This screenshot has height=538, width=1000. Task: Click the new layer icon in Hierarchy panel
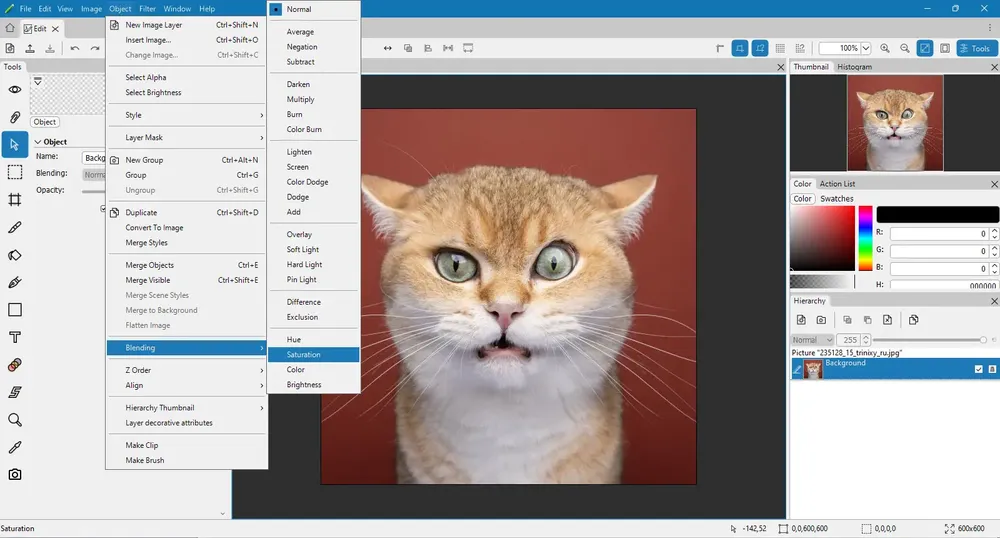click(801, 320)
